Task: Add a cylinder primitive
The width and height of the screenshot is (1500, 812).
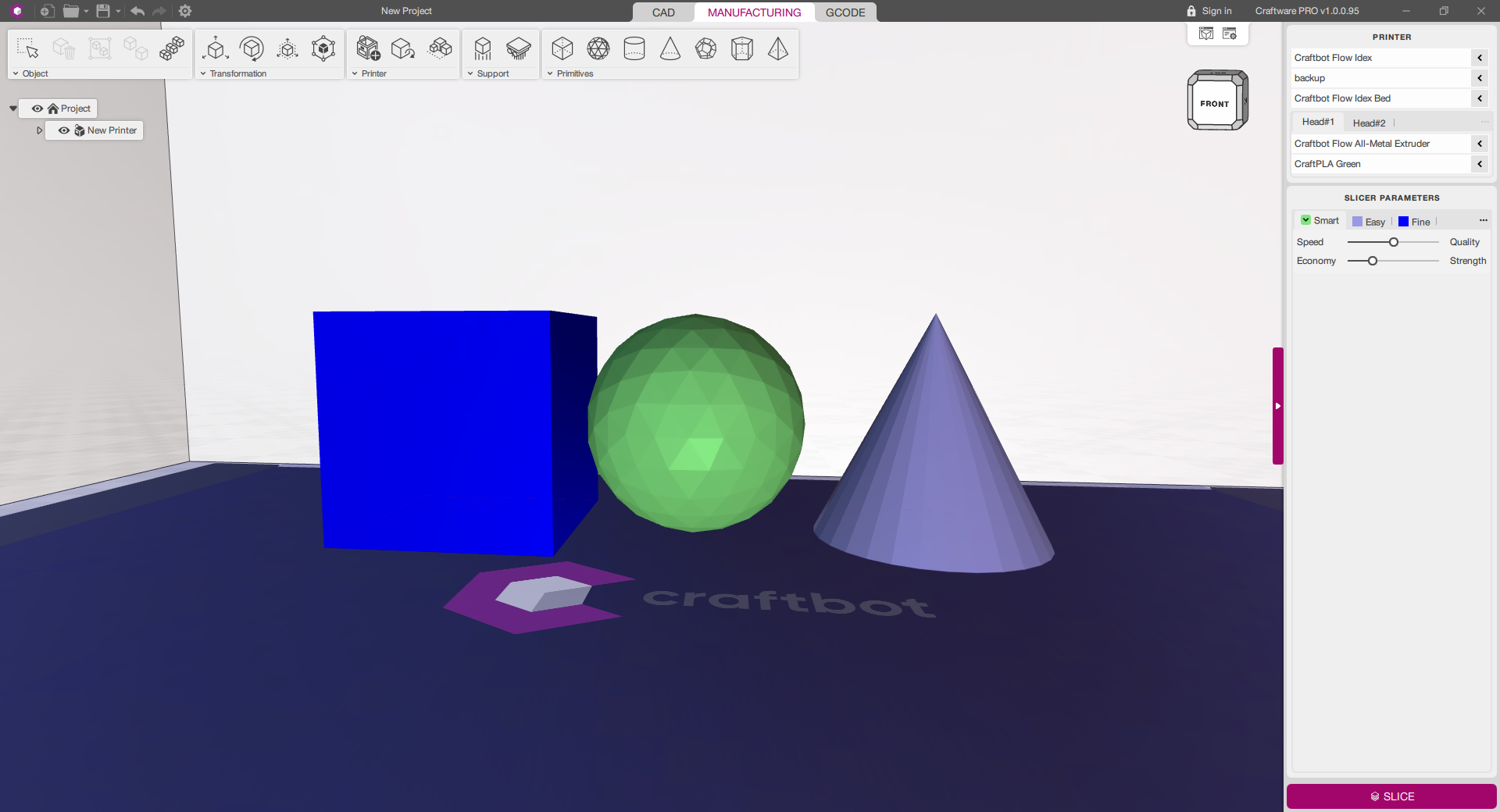Action: (634, 48)
